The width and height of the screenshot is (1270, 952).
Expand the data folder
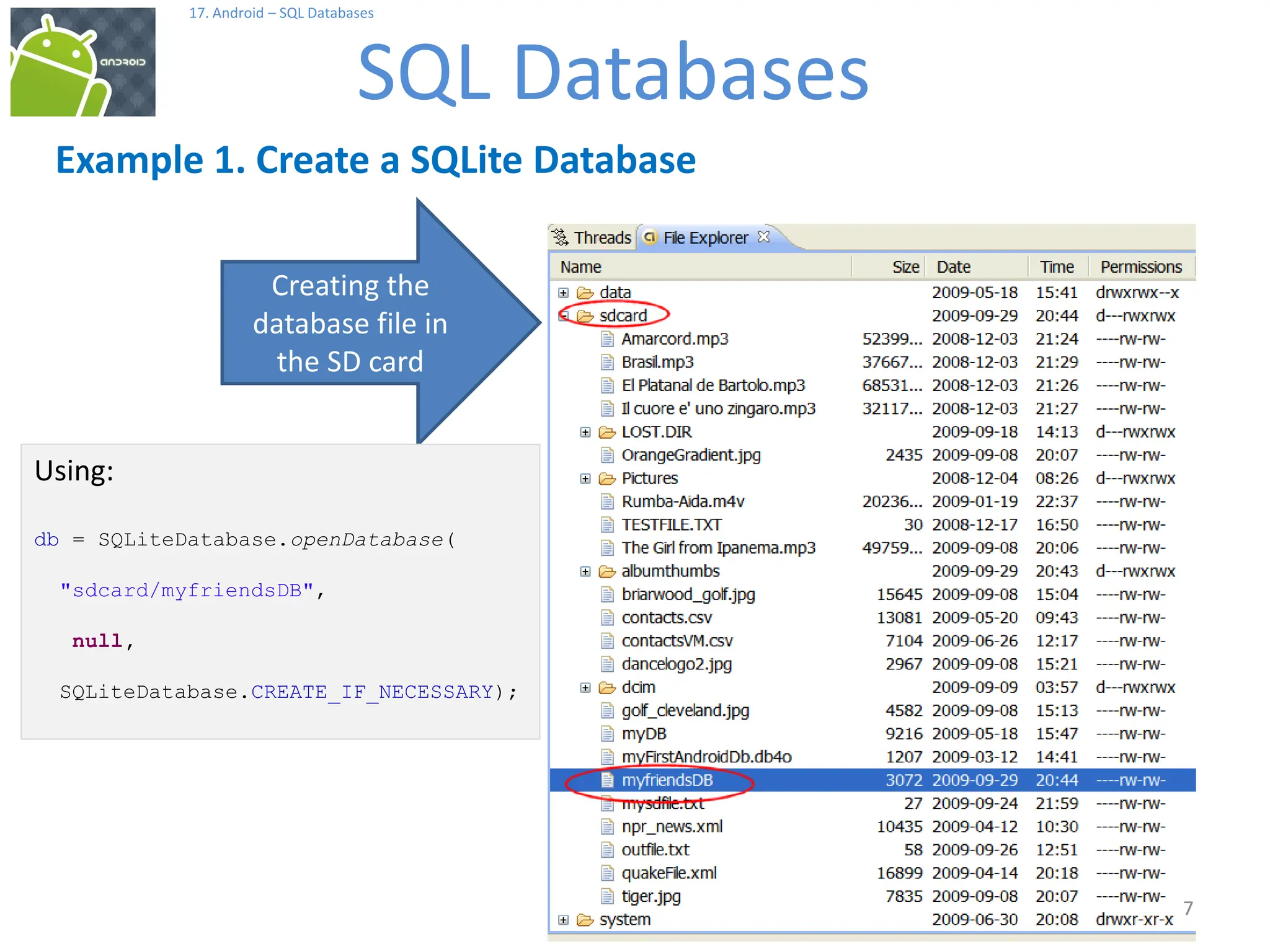pos(563,293)
